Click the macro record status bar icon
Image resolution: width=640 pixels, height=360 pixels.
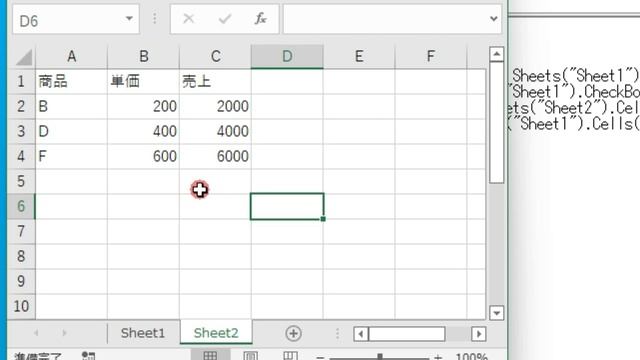coord(88,356)
